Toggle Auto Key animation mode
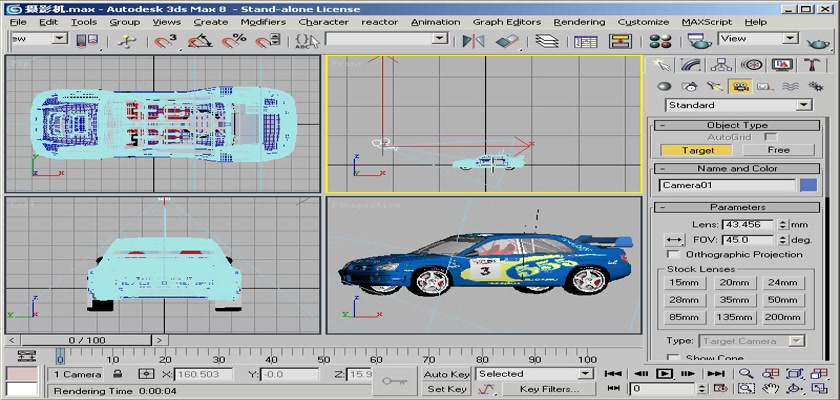Screen dimensions: 840x400 coord(447,374)
